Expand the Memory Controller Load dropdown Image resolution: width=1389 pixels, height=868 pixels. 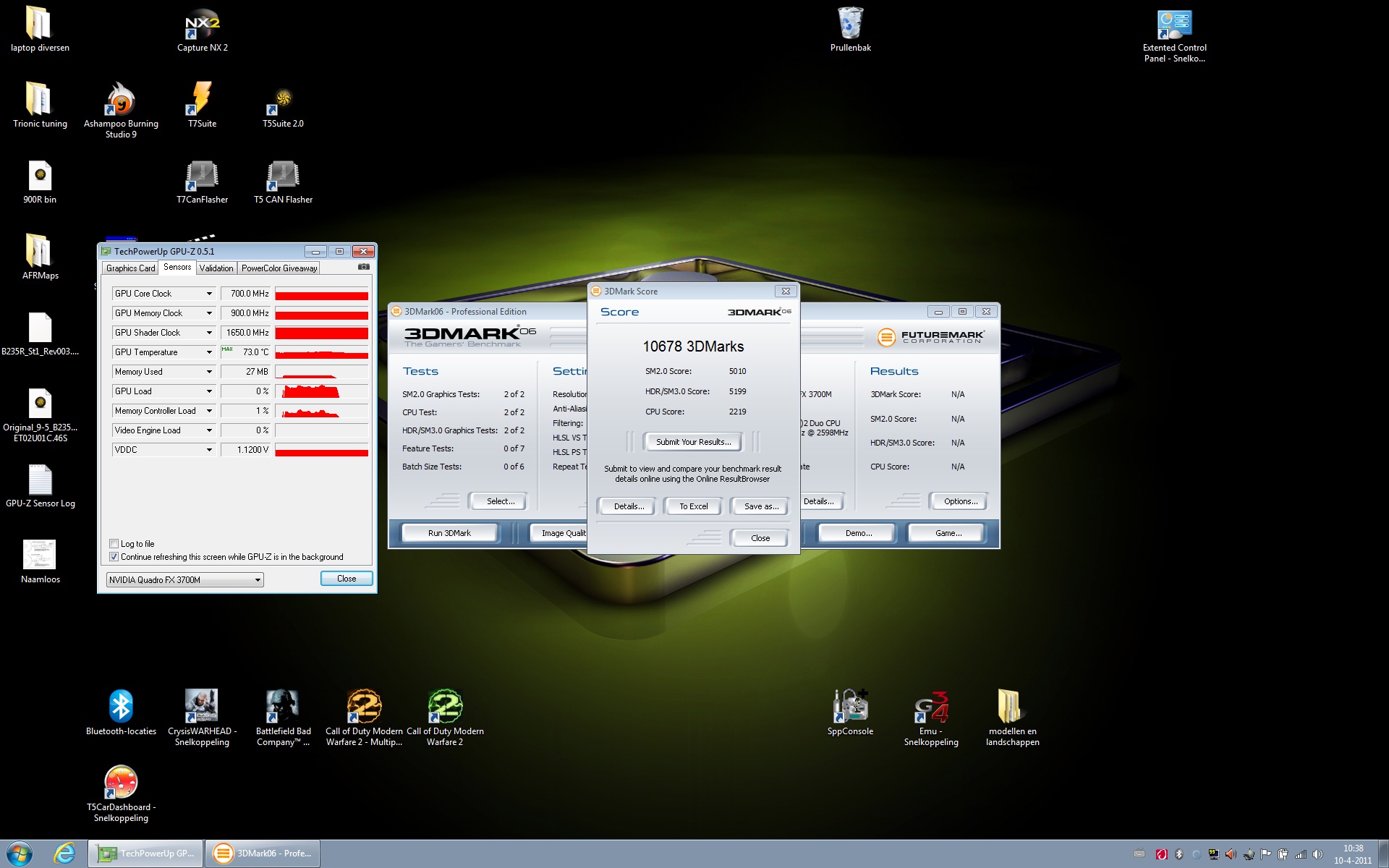(209, 411)
